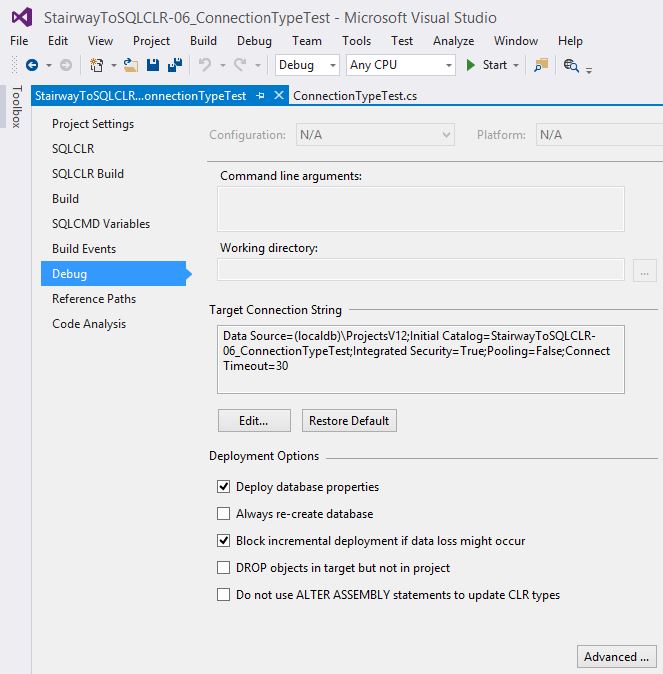The height and width of the screenshot is (674, 663).
Task: Select the Code Analysis page
Action: [x=89, y=324]
